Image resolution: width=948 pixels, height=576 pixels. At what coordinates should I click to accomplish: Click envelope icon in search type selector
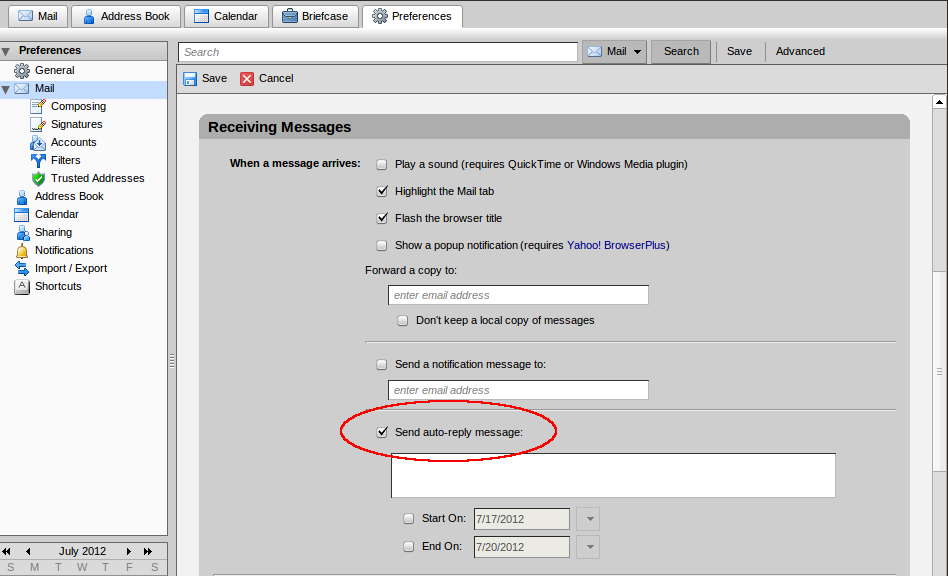coord(595,52)
